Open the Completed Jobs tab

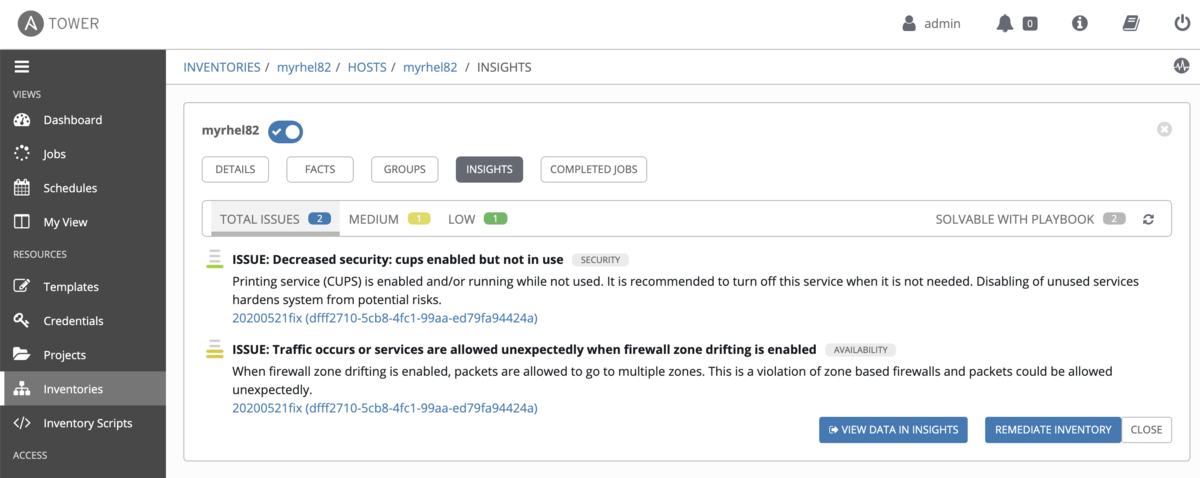[x=594, y=169]
